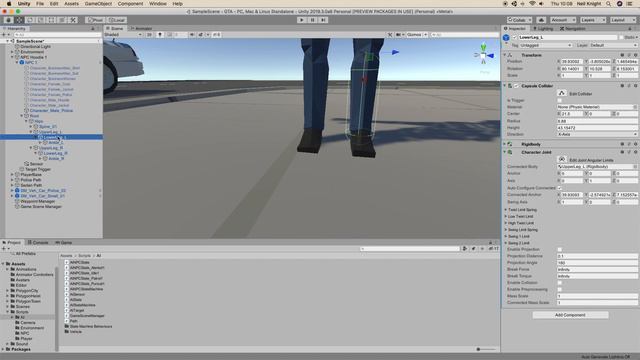This screenshot has width=640, height=360.
Task: Select the Rect tool in the toolbar
Action: click(51, 20)
